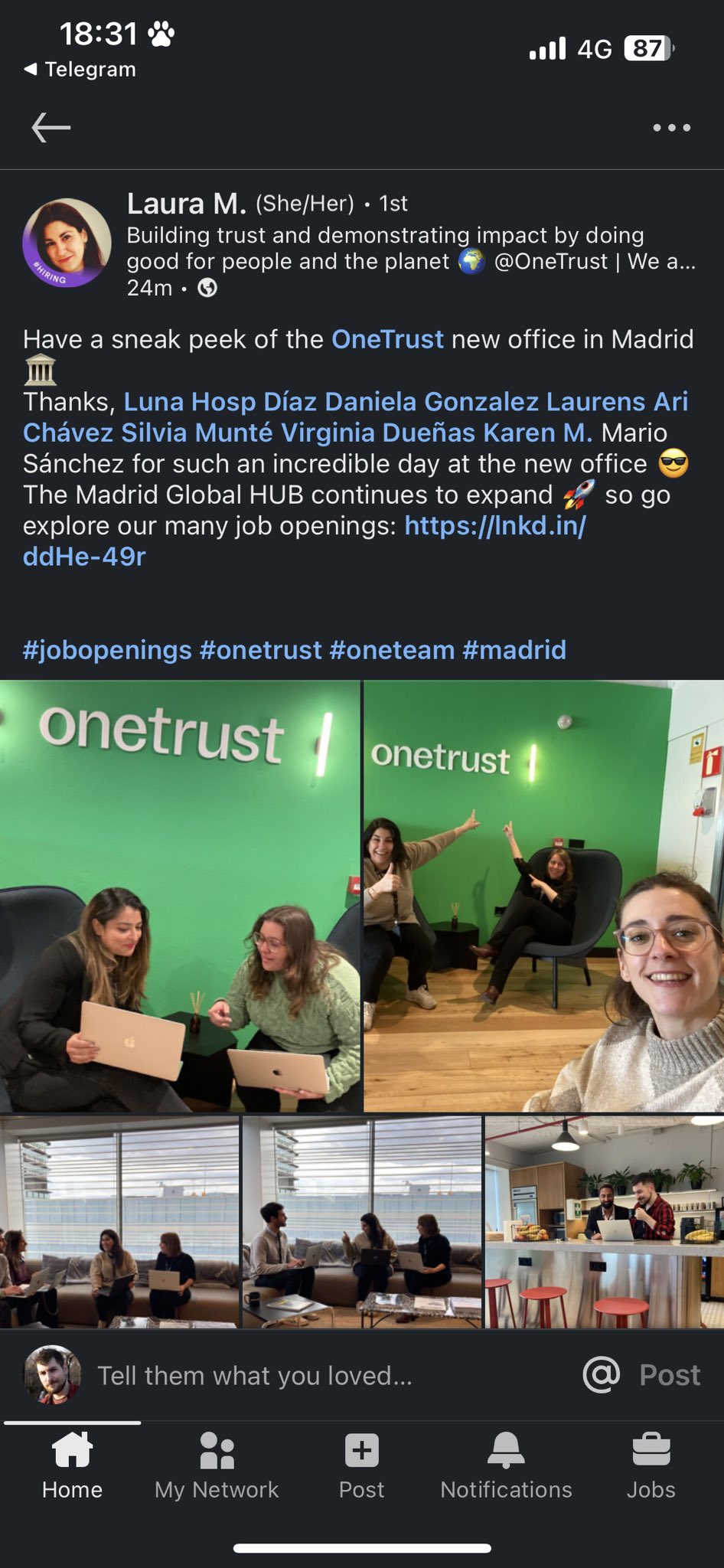This screenshot has height=1568, width=724.
Task: Tap the Post comment button
Action: [670, 1375]
